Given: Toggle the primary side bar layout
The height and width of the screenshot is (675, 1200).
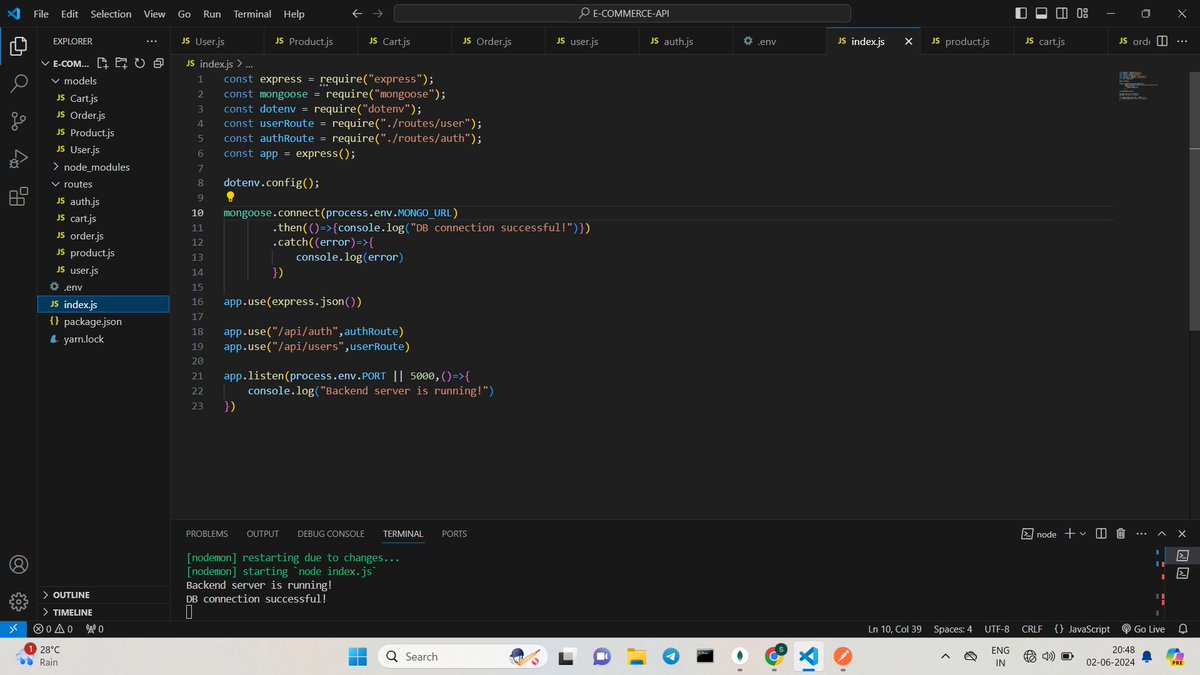Looking at the screenshot, I should coord(1020,14).
